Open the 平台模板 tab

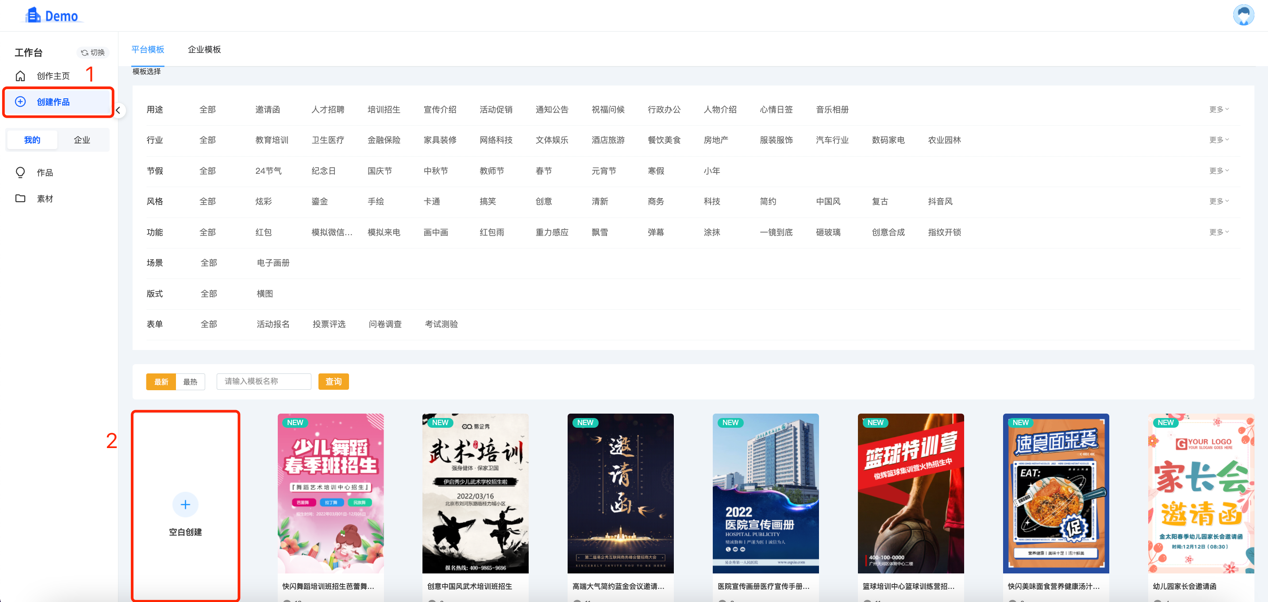pos(148,49)
